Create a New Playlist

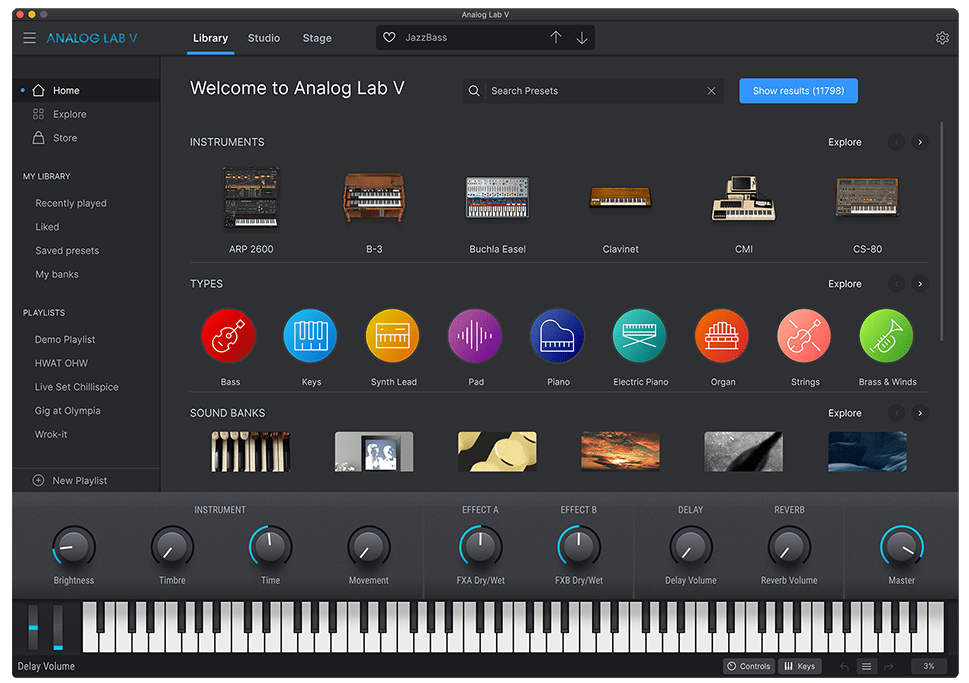click(x=78, y=481)
